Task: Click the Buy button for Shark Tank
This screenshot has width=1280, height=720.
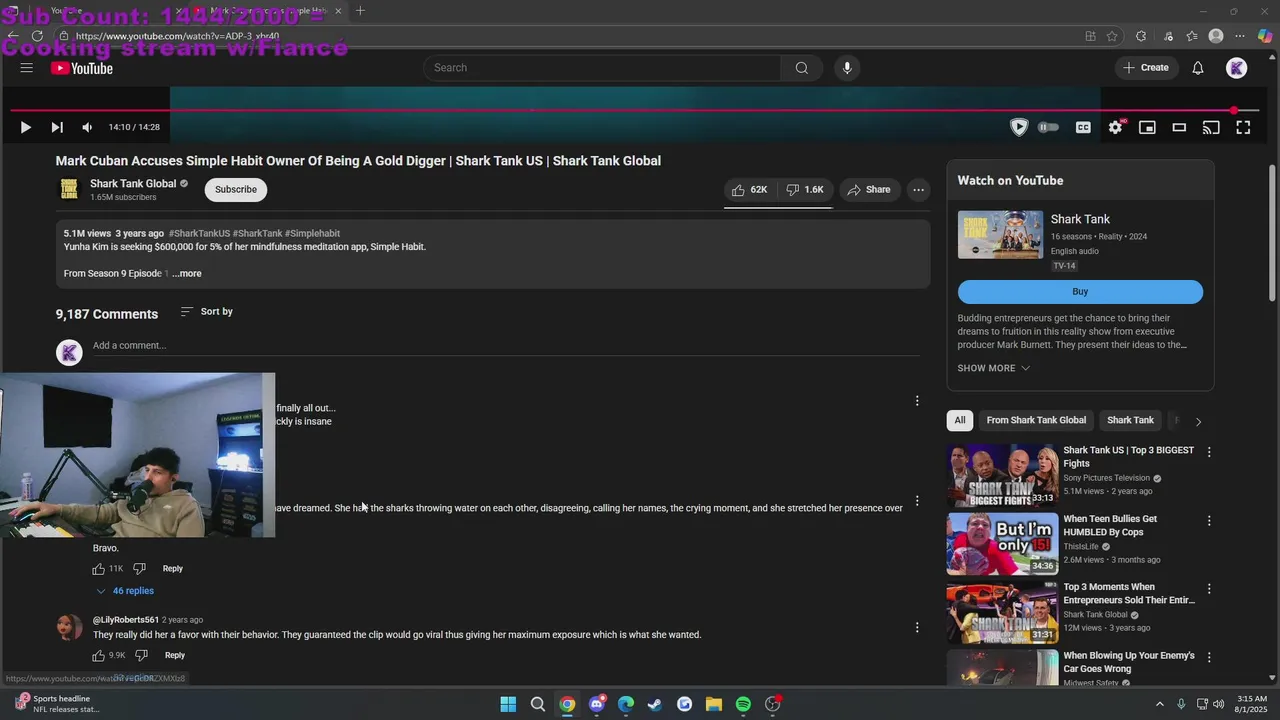Action: [1080, 292]
